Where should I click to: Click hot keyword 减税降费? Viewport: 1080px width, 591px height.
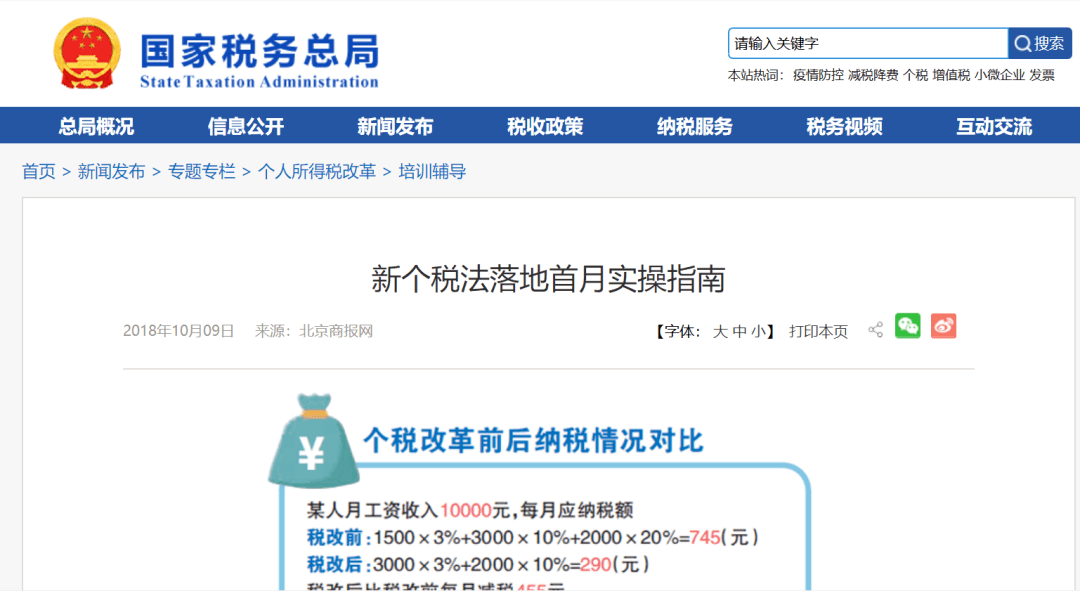click(873, 75)
